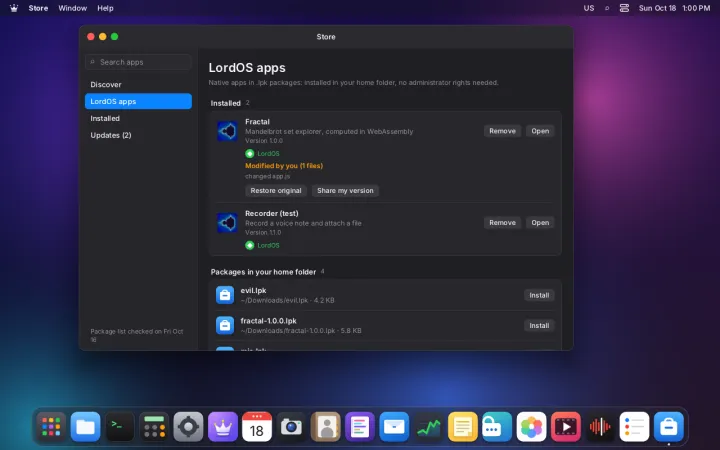Select LordOS apps in the sidebar
This screenshot has height=450, width=720.
tap(138, 101)
